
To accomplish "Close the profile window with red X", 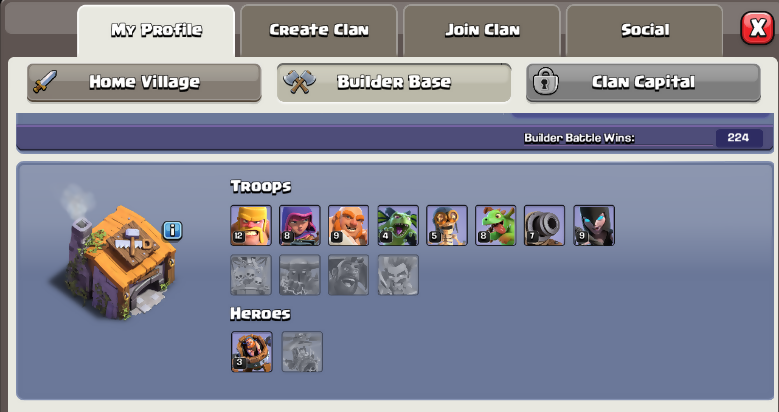I will (757, 28).
